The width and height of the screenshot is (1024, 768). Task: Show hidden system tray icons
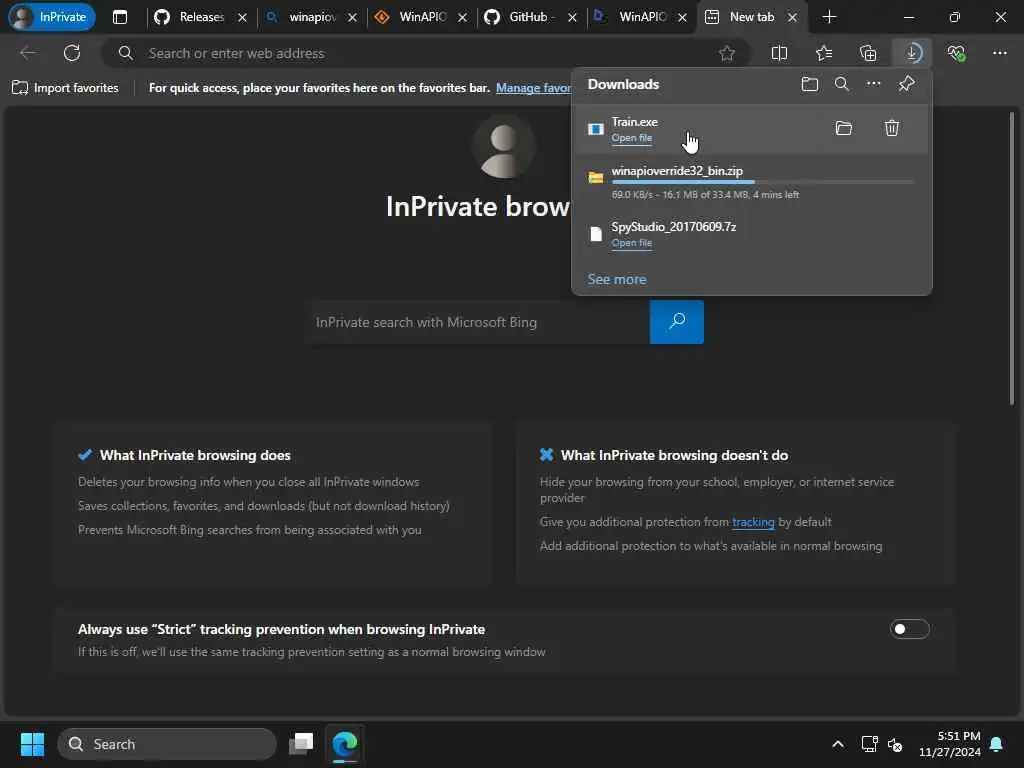pyautogui.click(x=838, y=744)
